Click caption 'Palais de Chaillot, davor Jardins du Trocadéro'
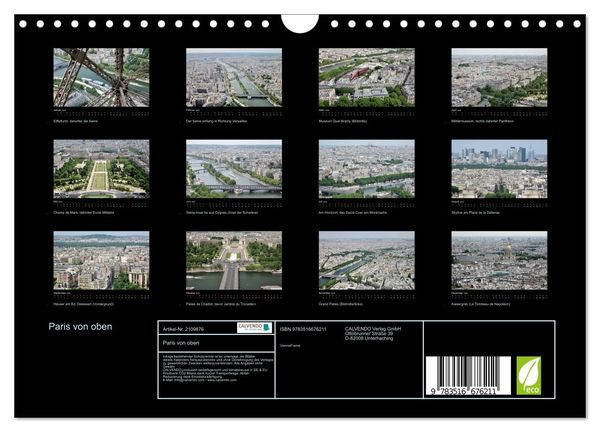600x432 pixels. pos(221,304)
